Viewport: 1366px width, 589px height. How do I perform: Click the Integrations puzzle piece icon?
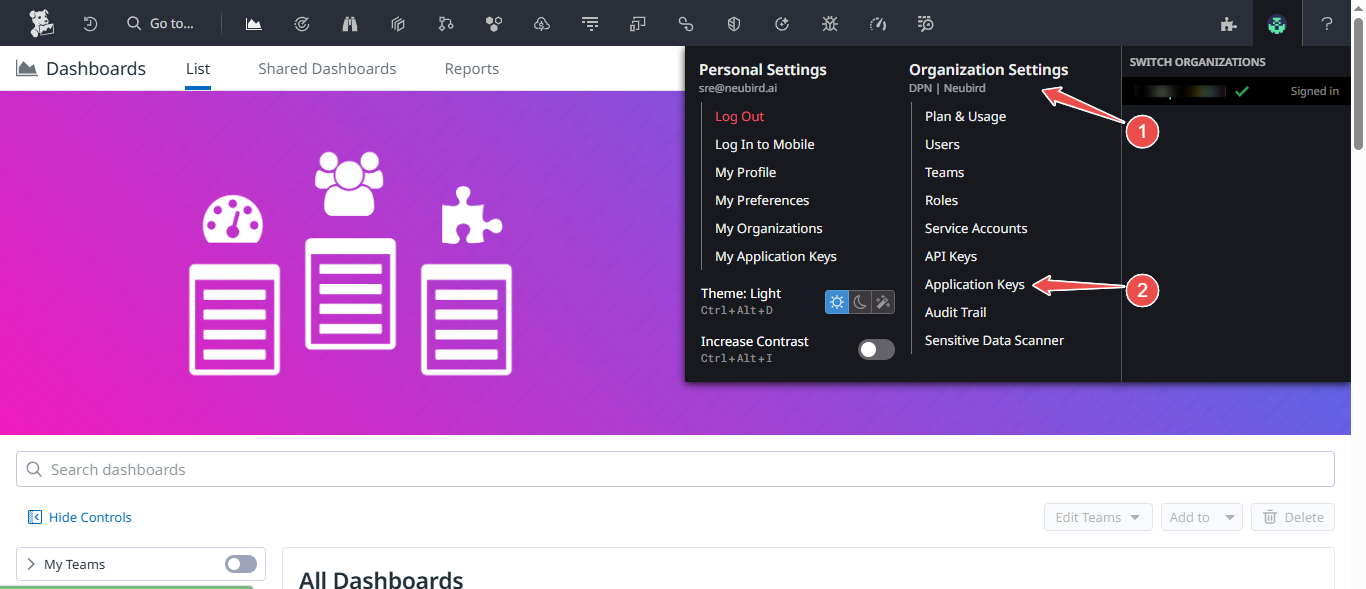pyautogui.click(x=1228, y=23)
